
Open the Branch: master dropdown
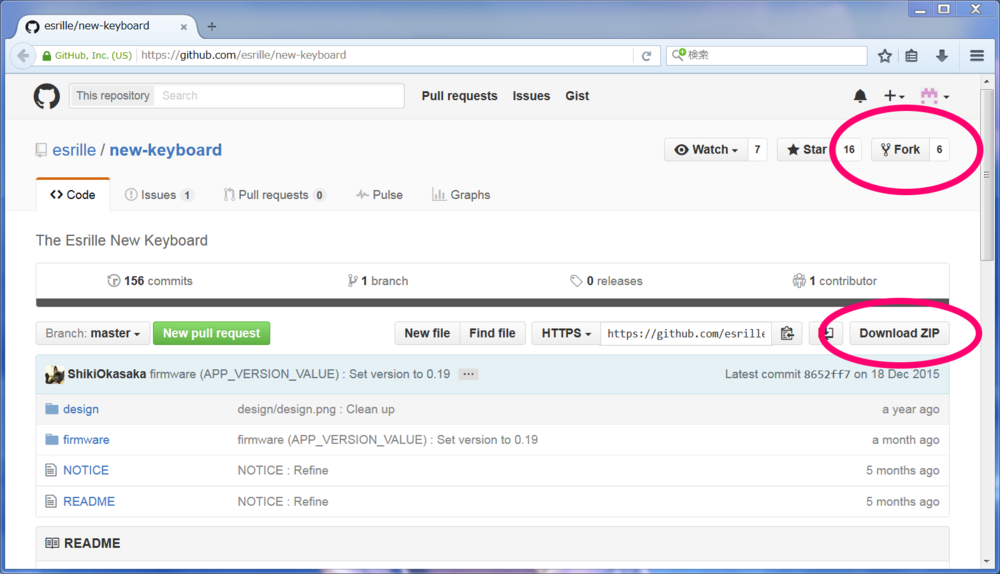93,333
